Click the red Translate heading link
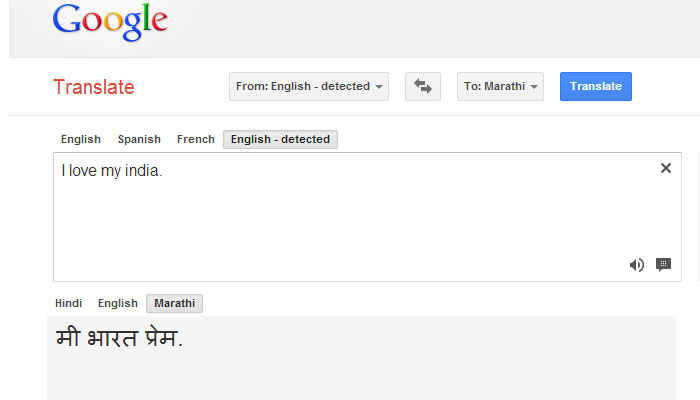 pyautogui.click(x=93, y=87)
